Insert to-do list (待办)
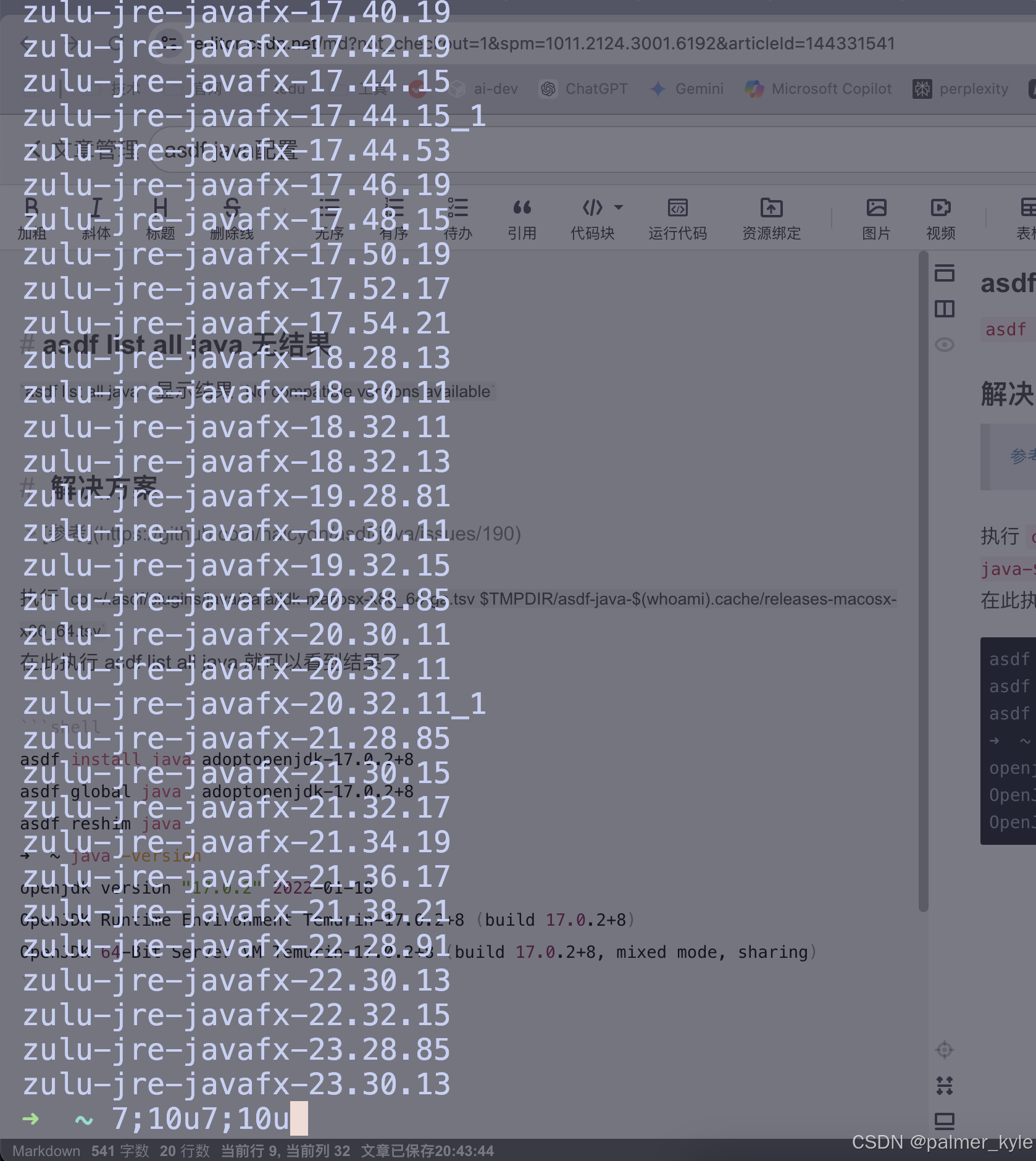The height and width of the screenshot is (1161, 1036). pos(458,218)
